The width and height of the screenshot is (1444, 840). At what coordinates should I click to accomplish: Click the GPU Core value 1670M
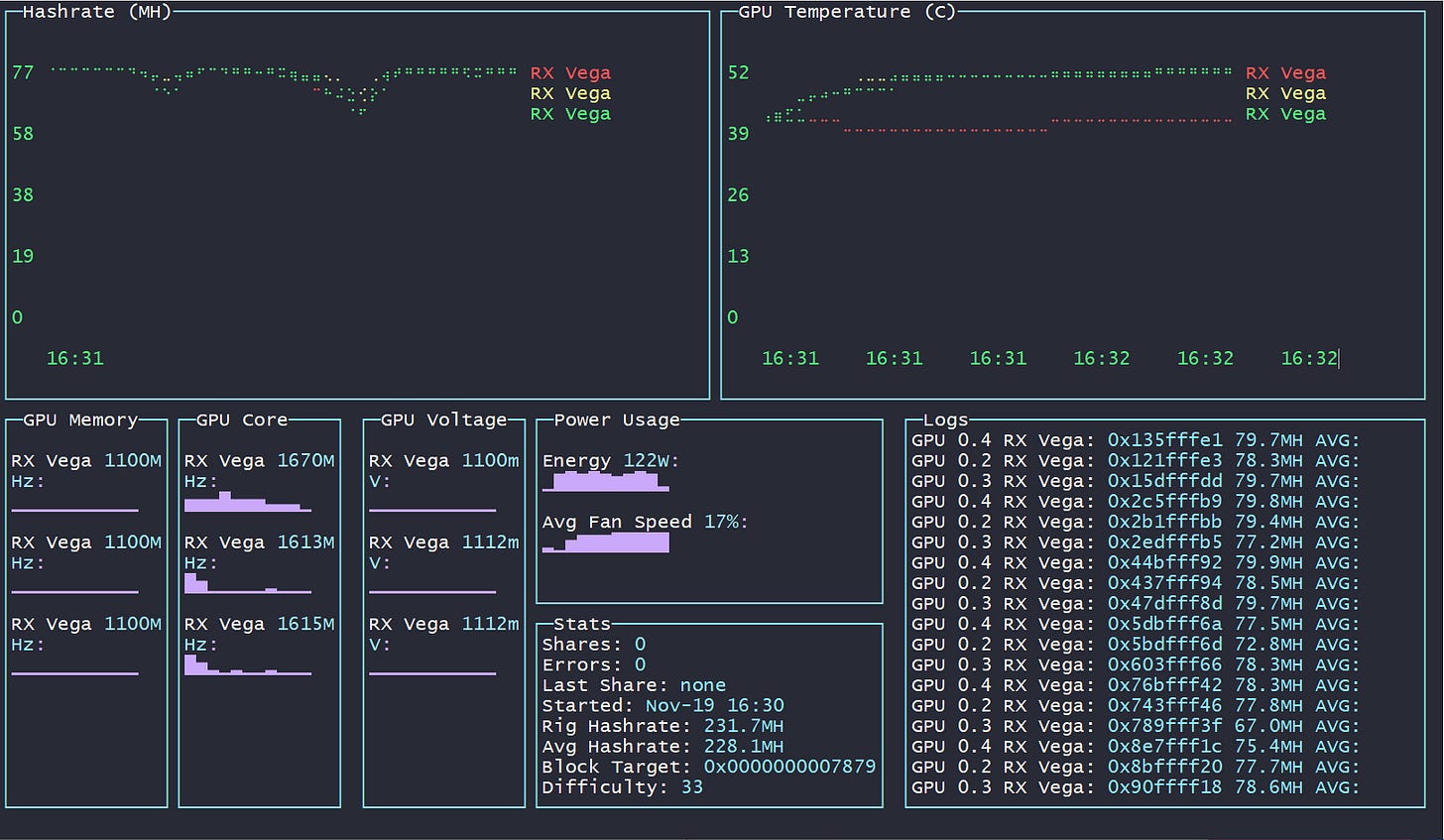pos(305,460)
